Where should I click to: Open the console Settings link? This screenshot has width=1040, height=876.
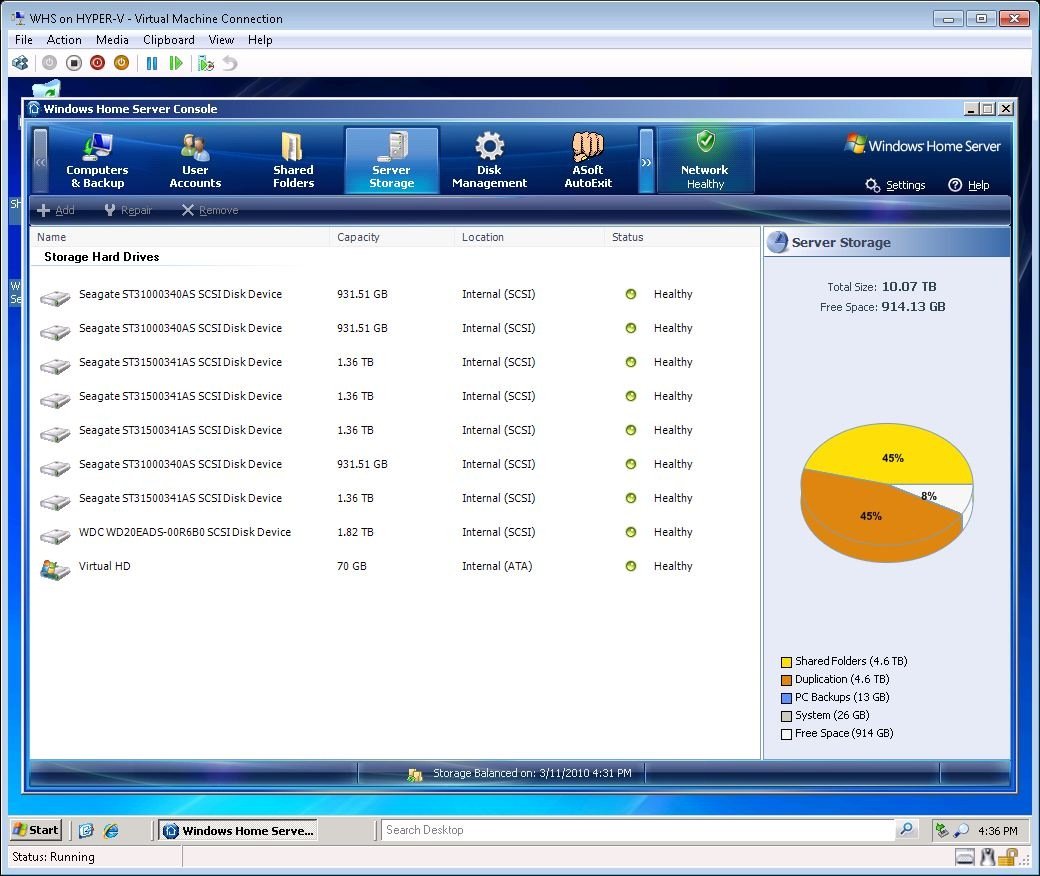[895, 185]
